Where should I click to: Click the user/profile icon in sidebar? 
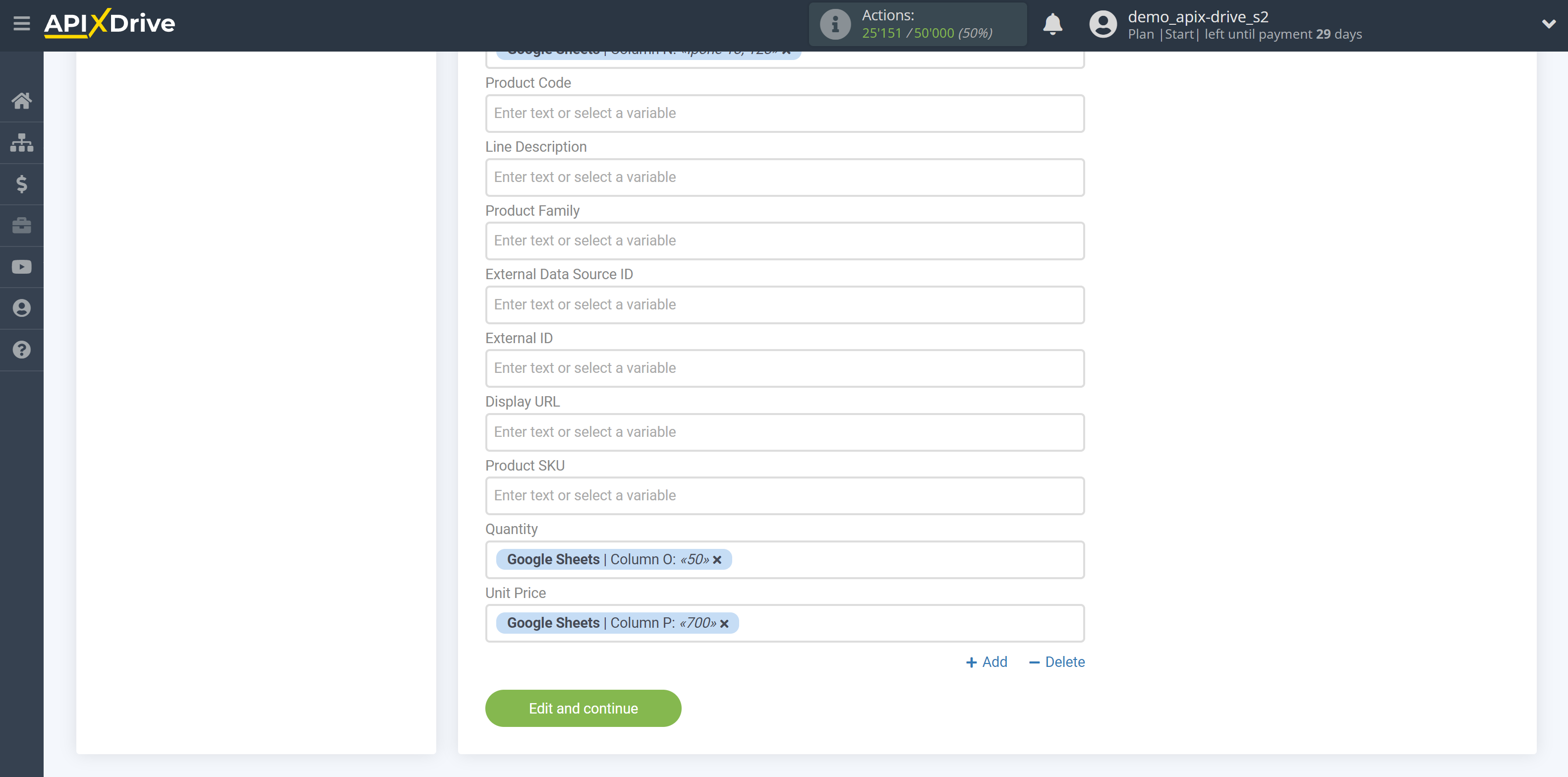(22, 308)
